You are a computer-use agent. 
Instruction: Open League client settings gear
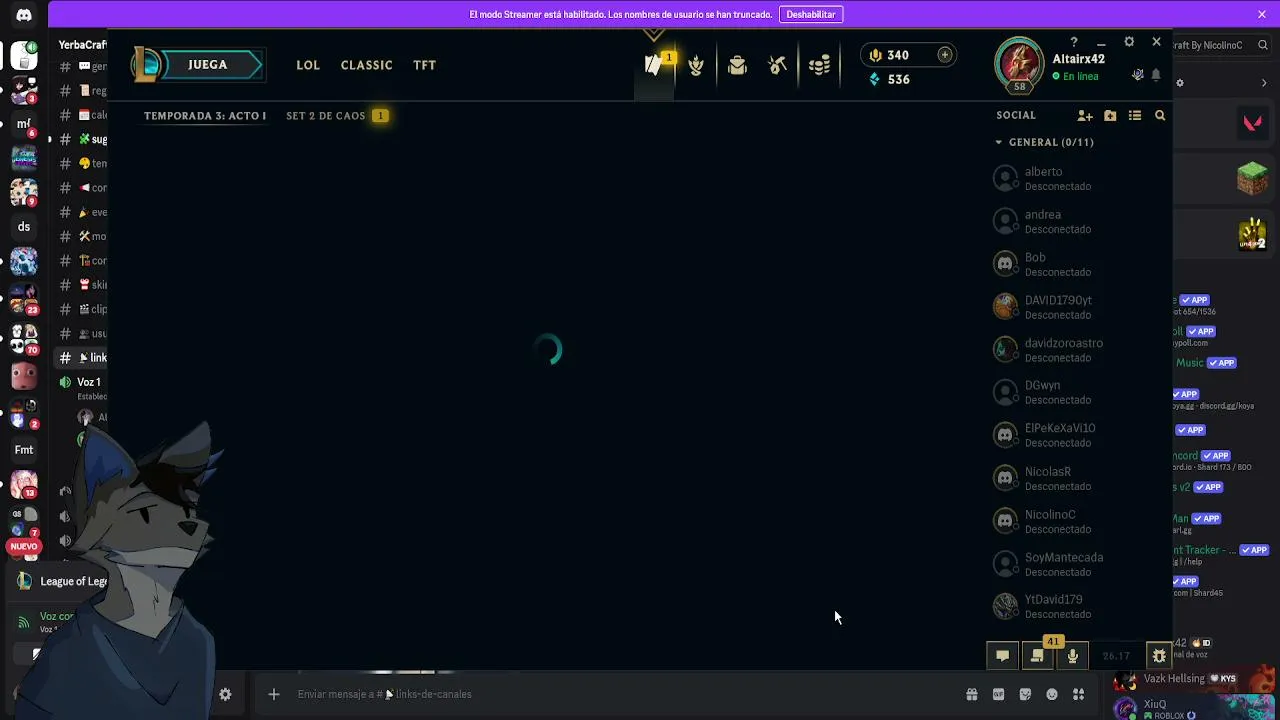click(x=1129, y=42)
